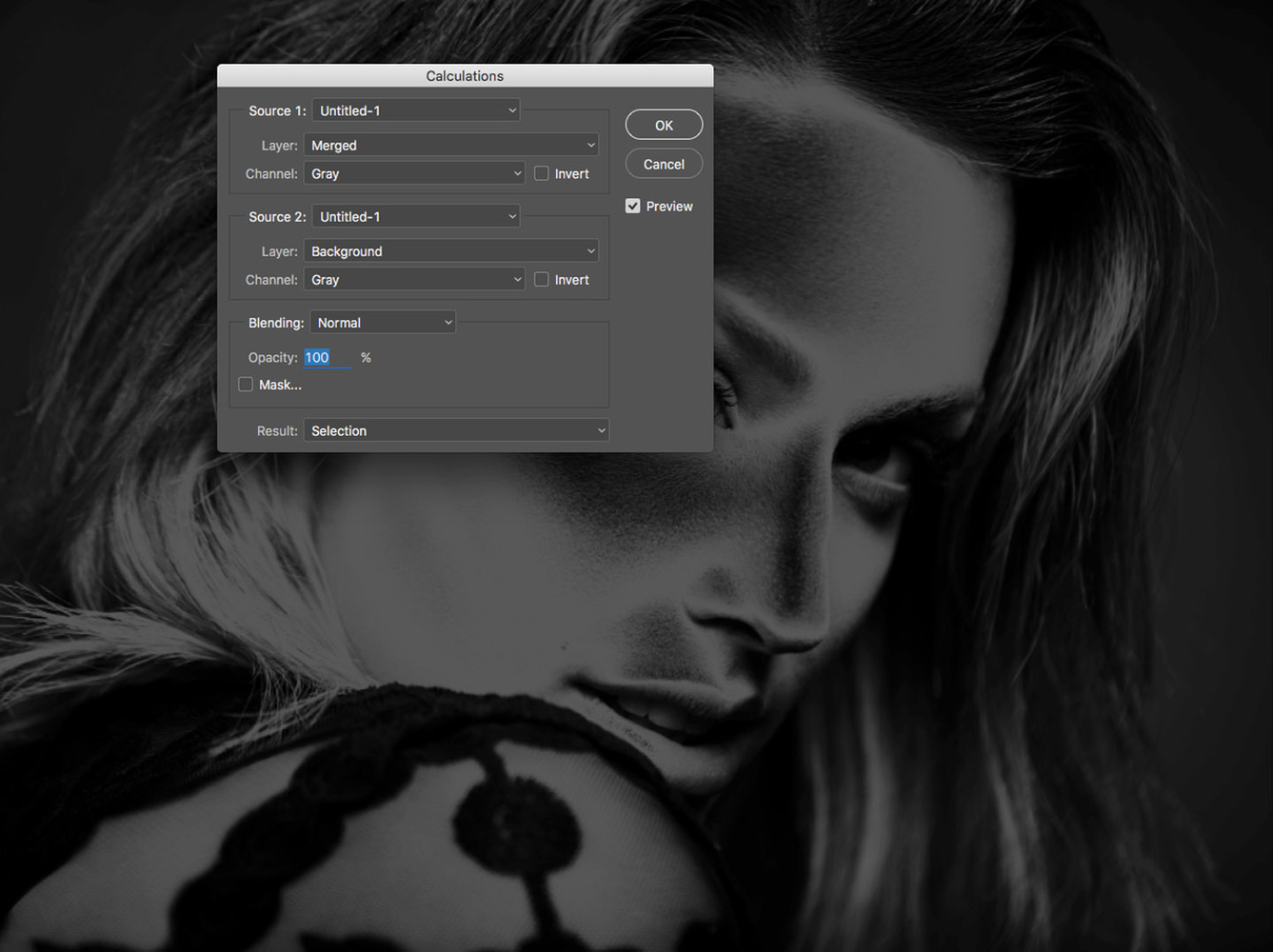
Task: Click the Source 1 label
Action: coord(277,110)
